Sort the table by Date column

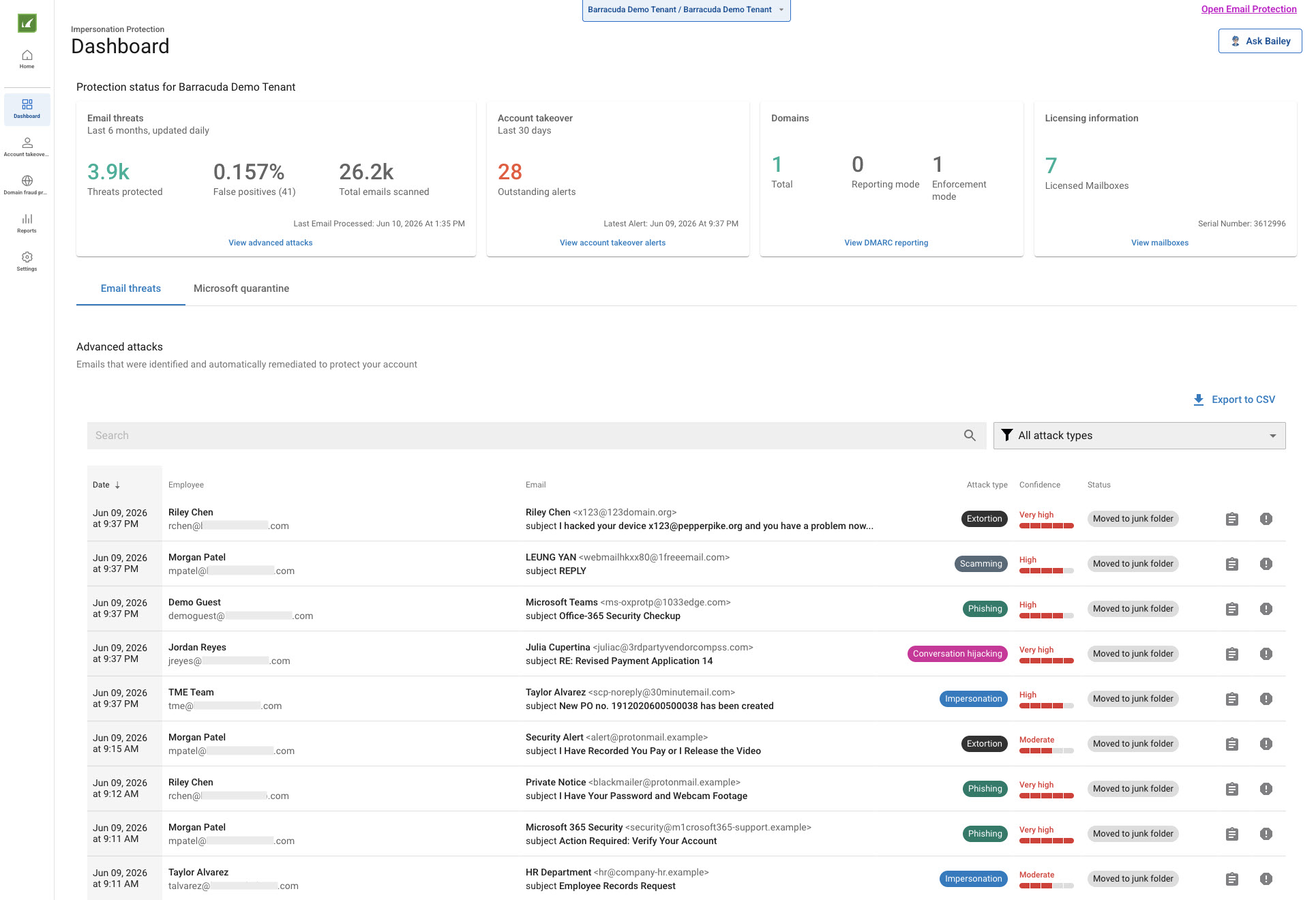[106, 485]
